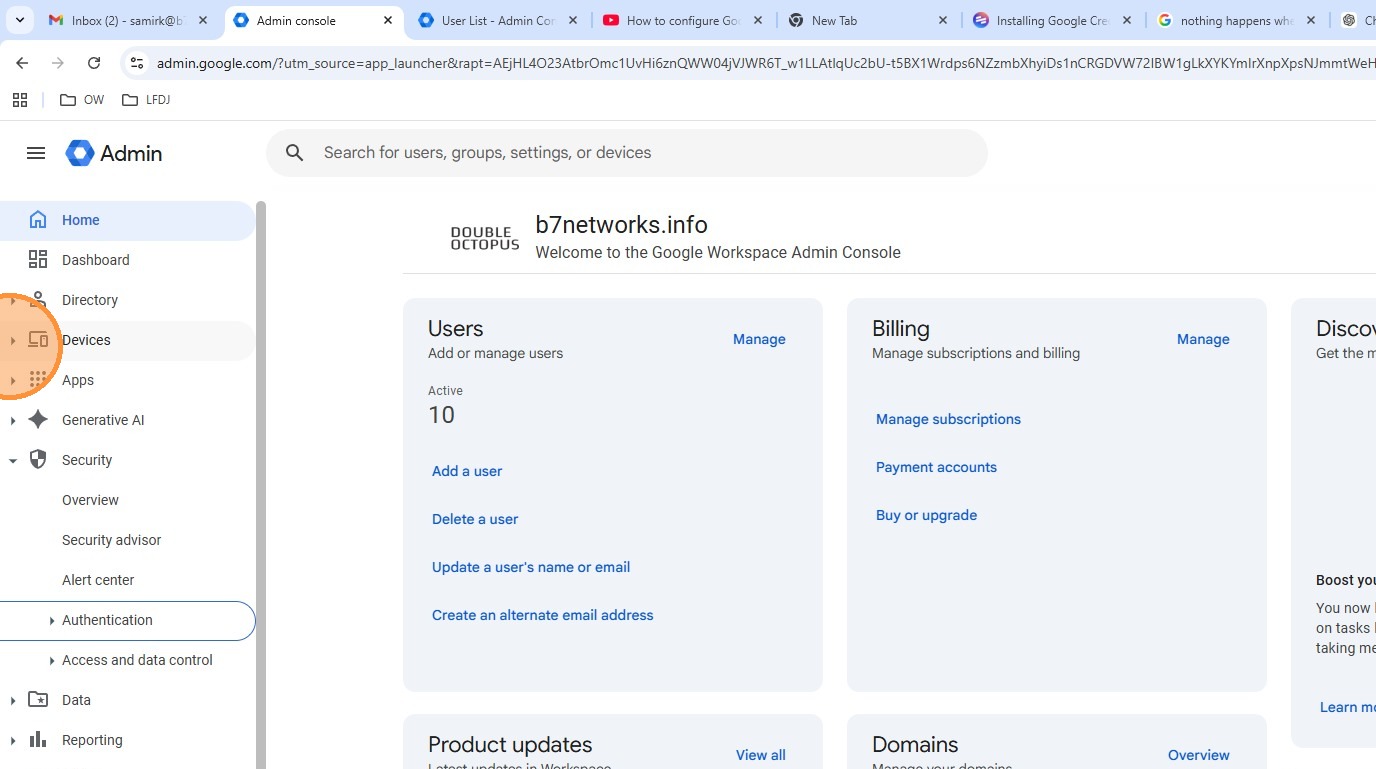Open the bookmarks apps grid icon

coord(20,100)
